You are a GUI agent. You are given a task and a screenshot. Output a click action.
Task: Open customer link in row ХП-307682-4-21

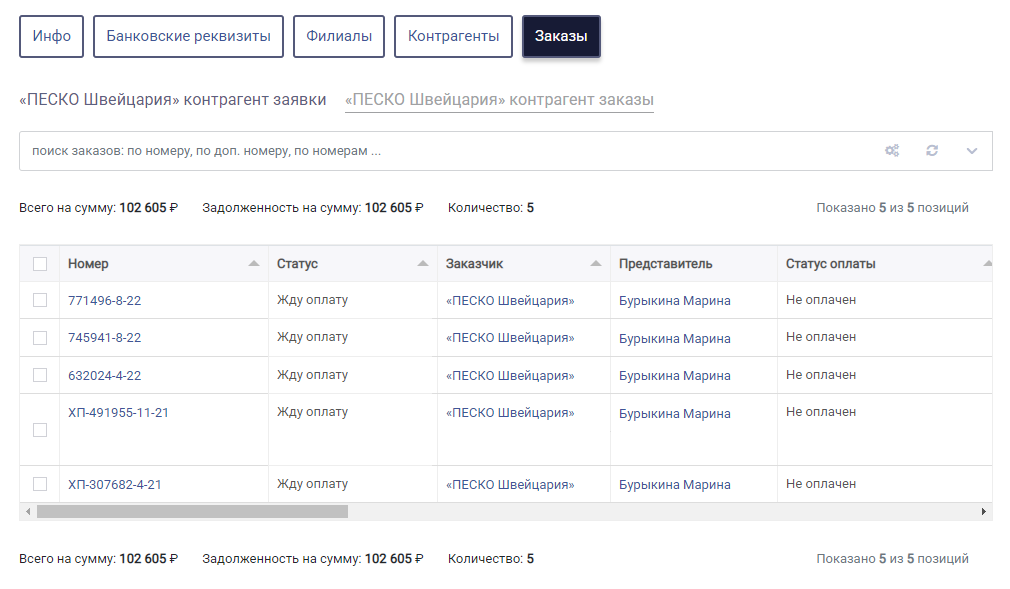(x=510, y=485)
